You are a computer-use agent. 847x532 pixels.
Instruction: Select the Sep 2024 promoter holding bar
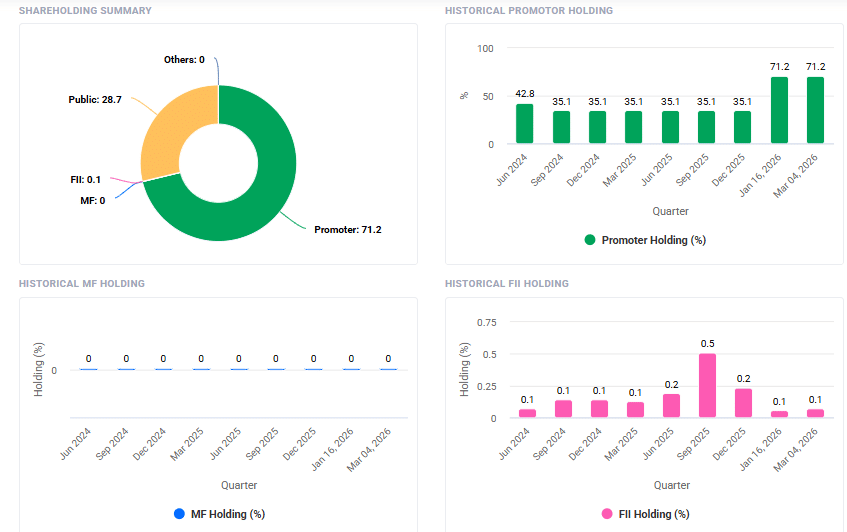click(x=561, y=128)
